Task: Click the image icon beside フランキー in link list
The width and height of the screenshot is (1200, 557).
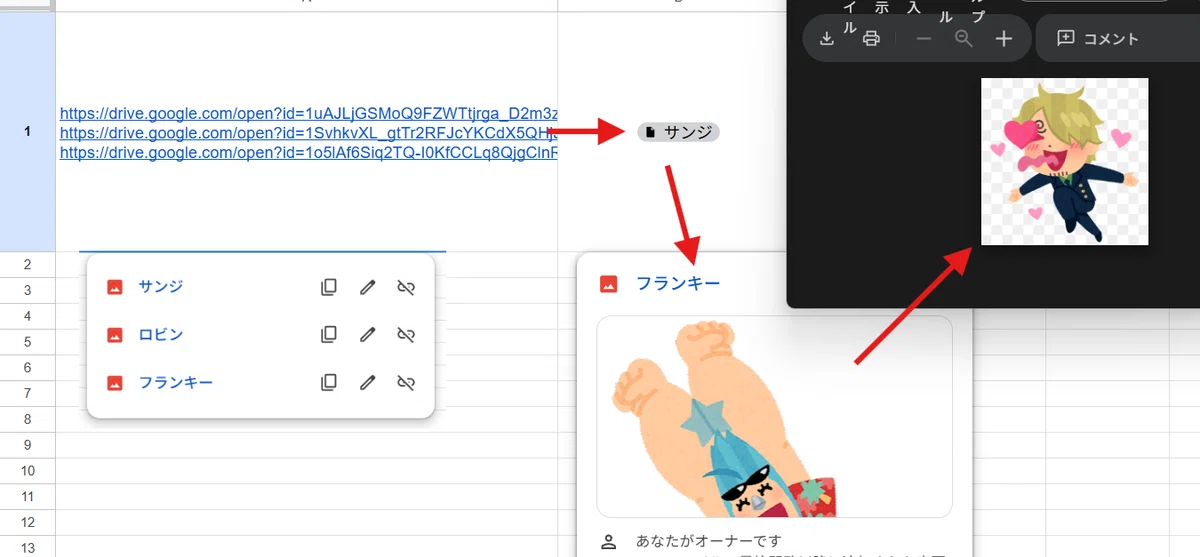Action: (115, 382)
